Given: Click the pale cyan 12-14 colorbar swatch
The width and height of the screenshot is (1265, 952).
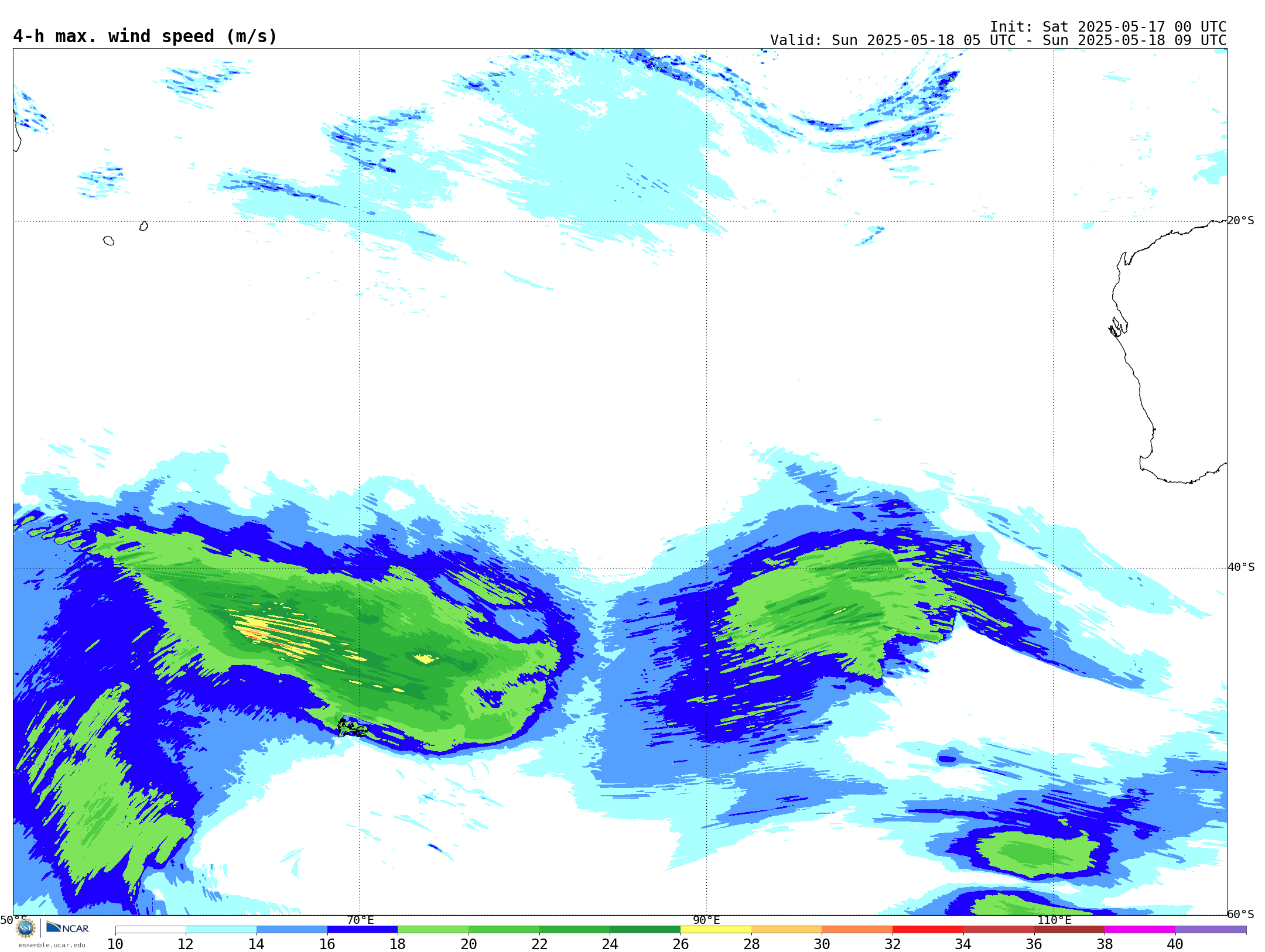Looking at the screenshot, I should click(221, 930).
